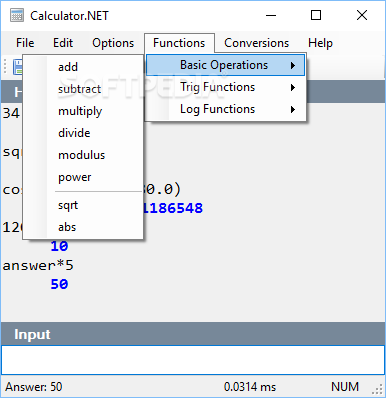Expand the Basic Operations submenu
The height and width of the screenshot is (398, 386).
(225, 65)
